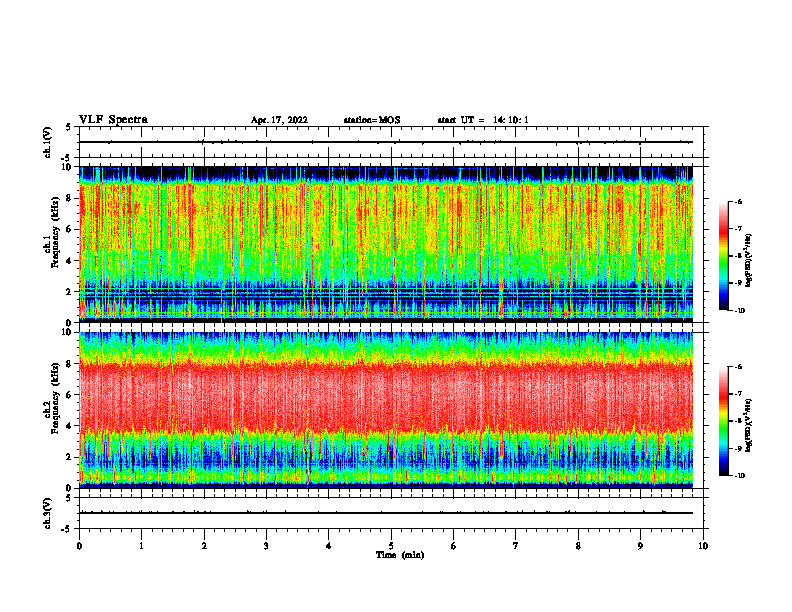792x612 pixels.
Task: Click the "8" kHz tick of ch.1 axis
Action: [x=69, y=198]
